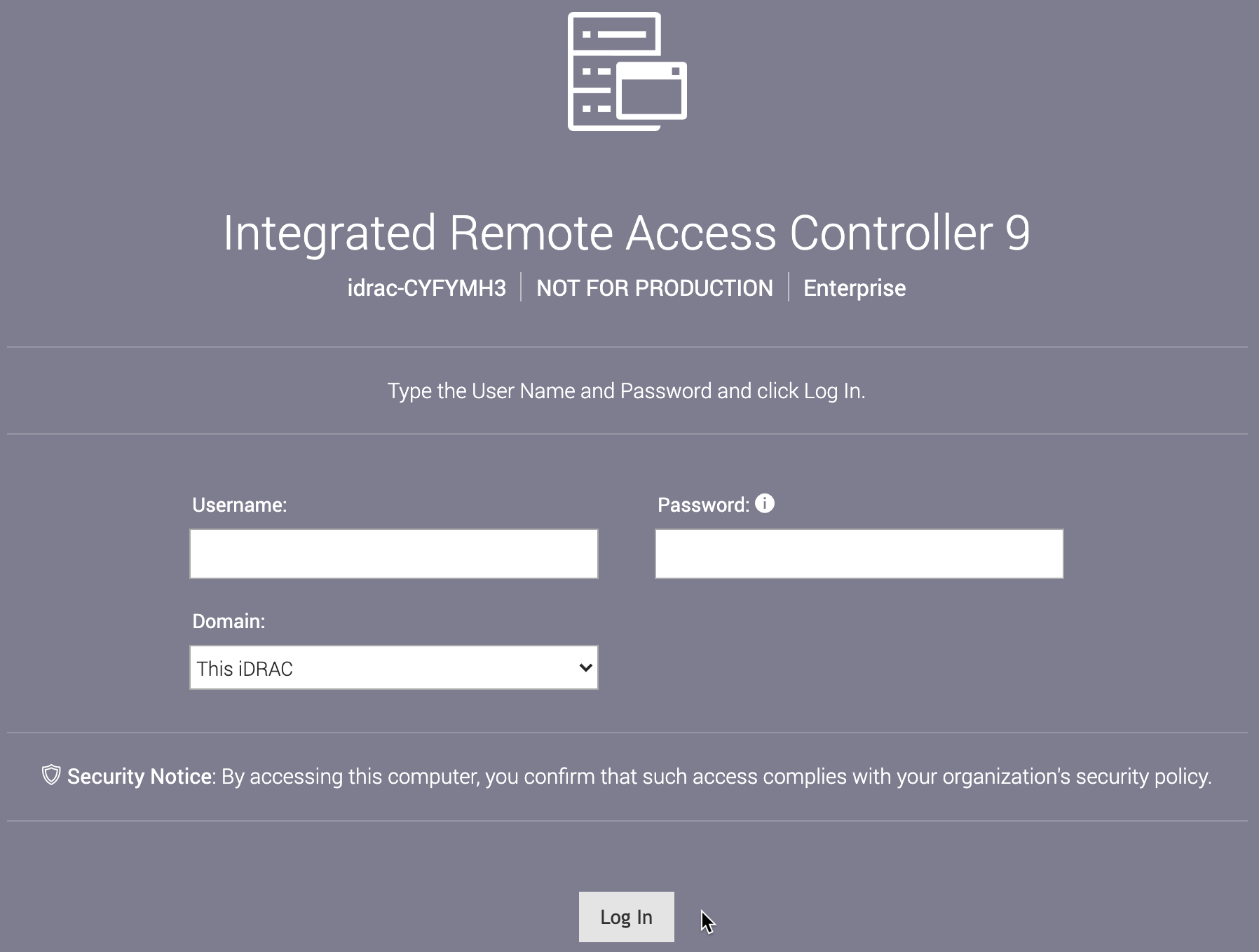Viewport: 1259px width, 952px height.
Task: Click the Security Notice policy text
Action: 639,776
